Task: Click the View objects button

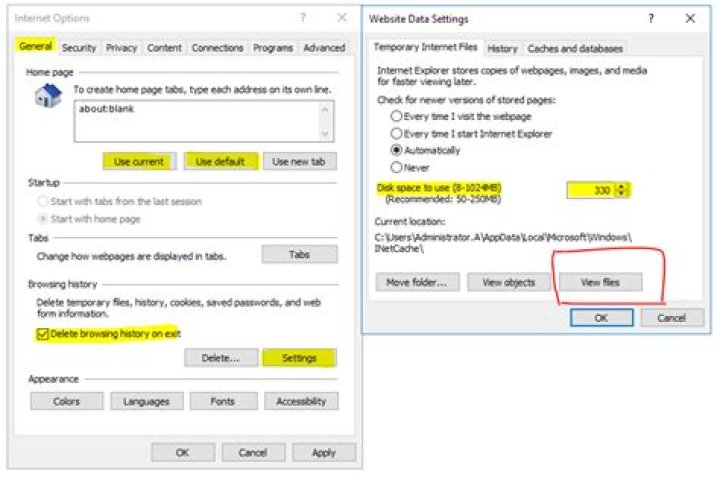Action: point(509,282)
